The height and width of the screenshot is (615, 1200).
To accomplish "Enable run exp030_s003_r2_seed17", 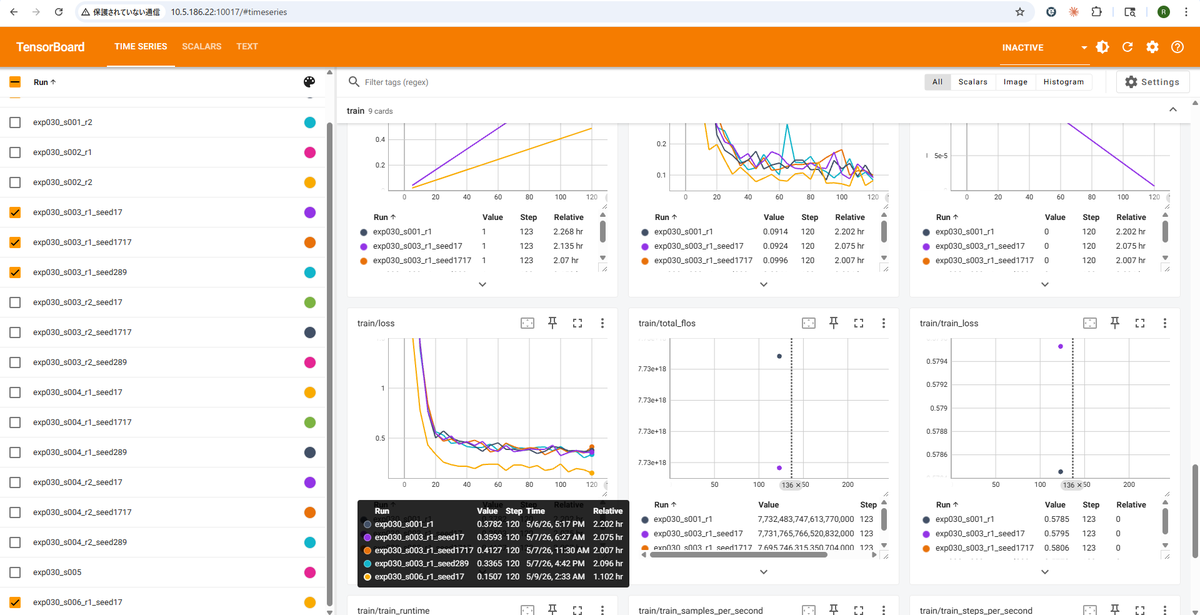I will pyautogui.click(x=15, y=302).
